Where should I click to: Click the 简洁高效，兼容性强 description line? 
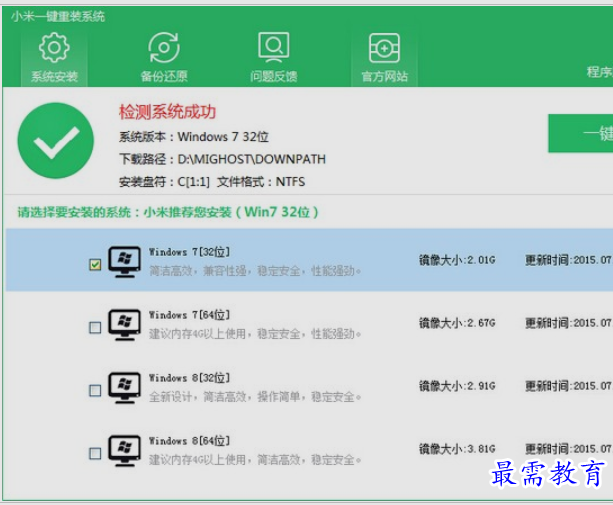click(x=255, y=271)
